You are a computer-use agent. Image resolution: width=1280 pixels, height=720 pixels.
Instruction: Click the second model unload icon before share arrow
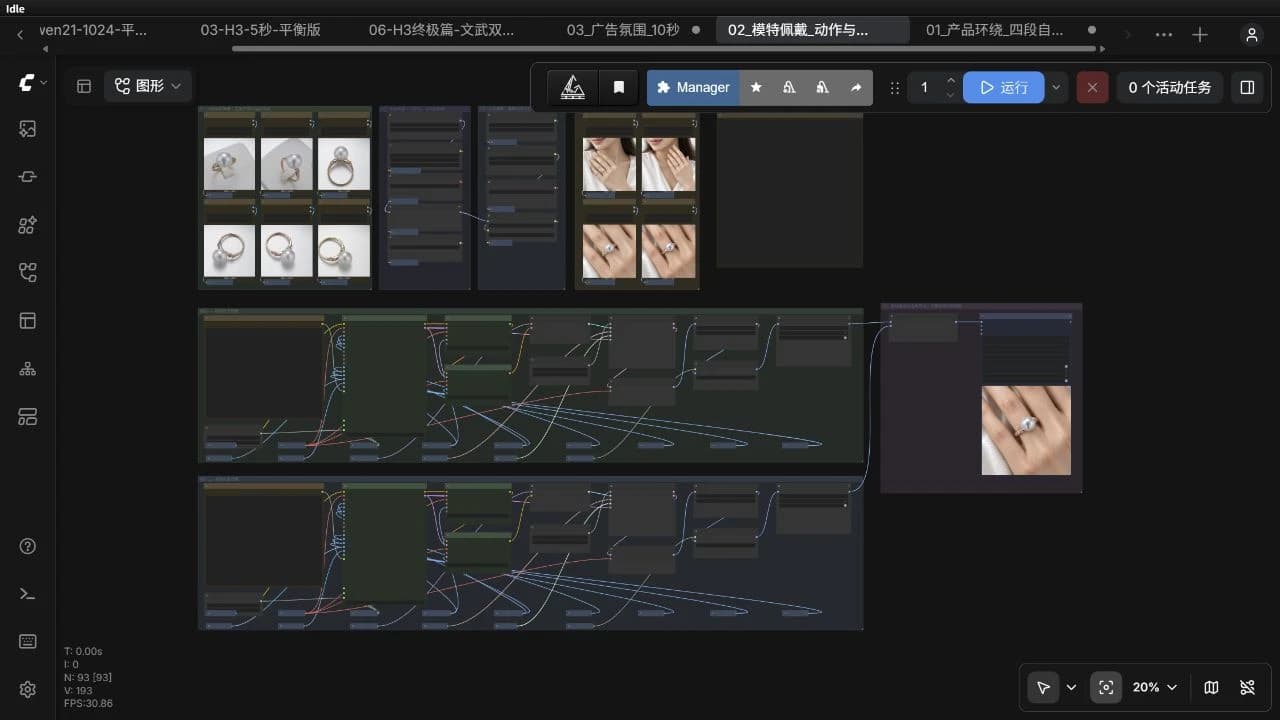[822, 87]
